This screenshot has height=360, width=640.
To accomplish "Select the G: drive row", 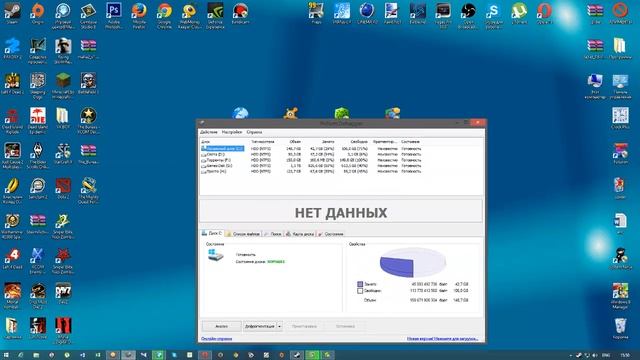I will (x=311, y=166).
